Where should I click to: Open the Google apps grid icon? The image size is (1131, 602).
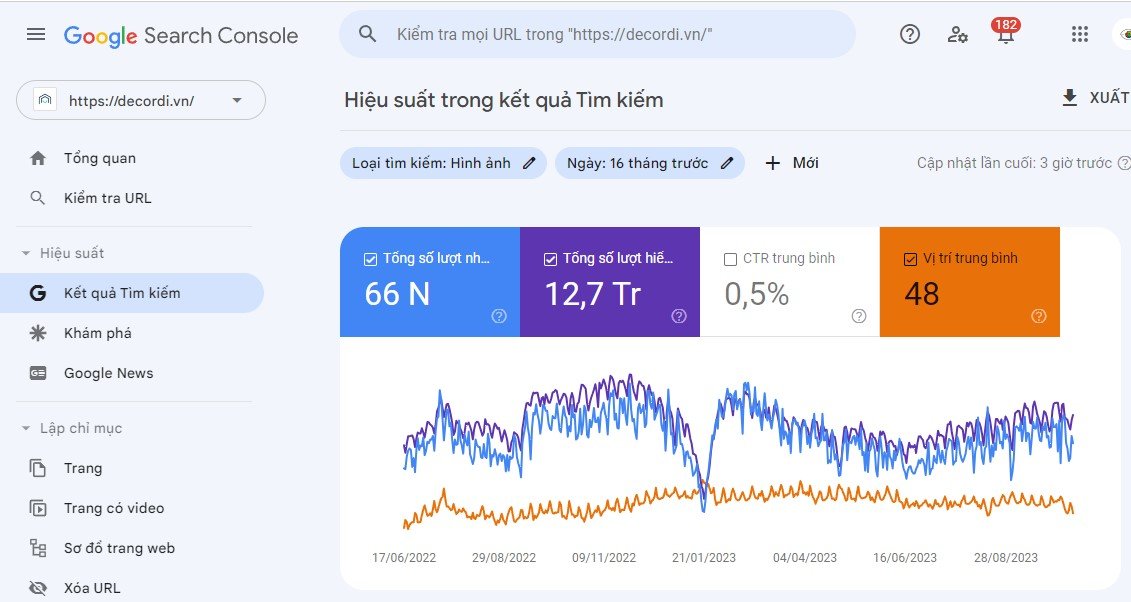(x=1080, y=34)
